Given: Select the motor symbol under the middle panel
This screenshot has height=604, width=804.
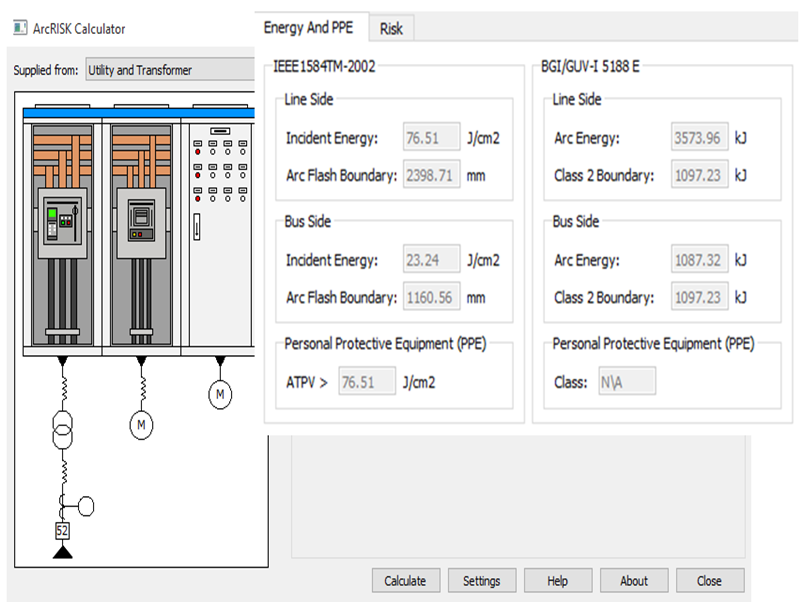Looking at the screenshot, I should (141, 426).
